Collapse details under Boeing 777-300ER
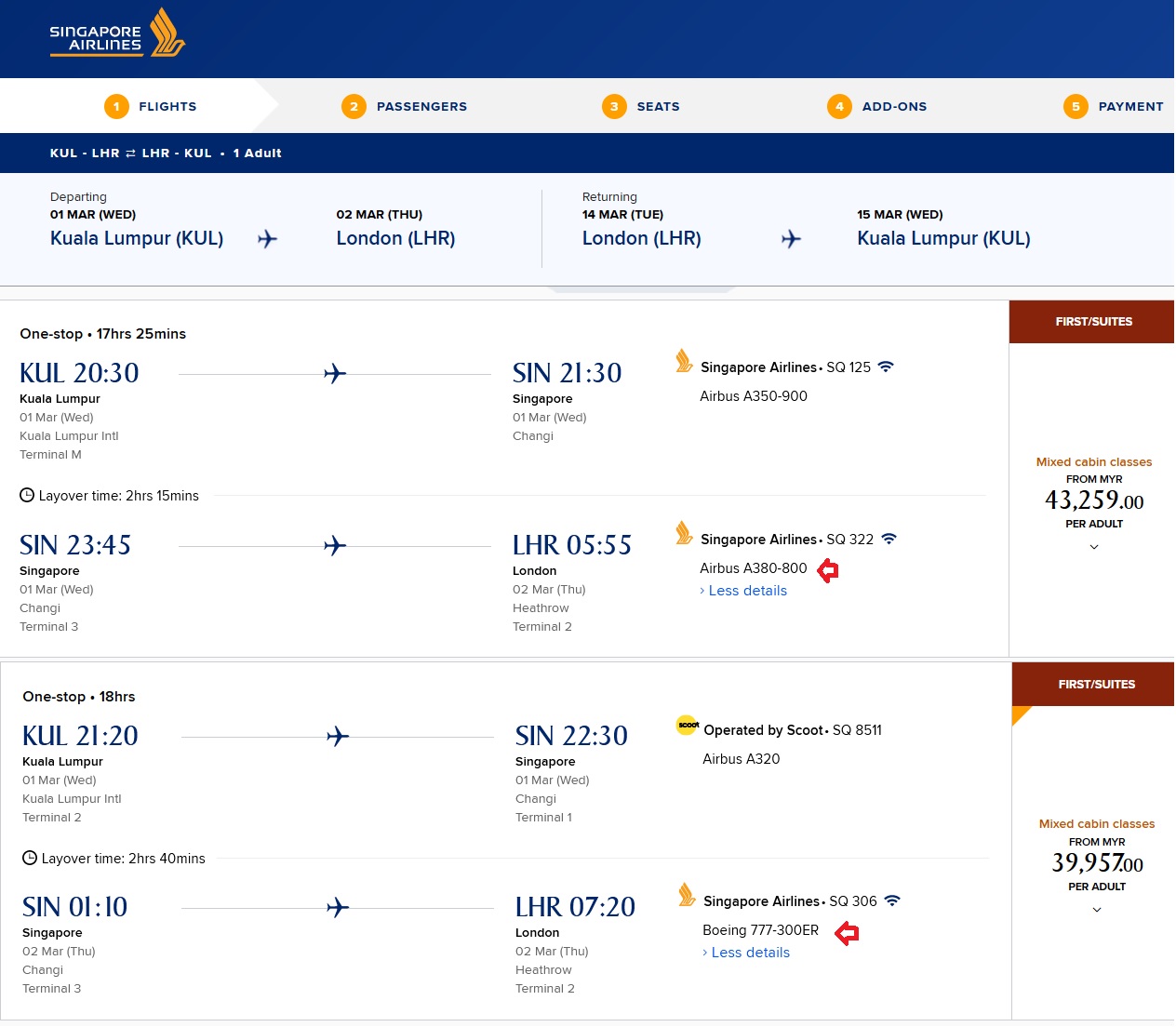The width and height of the screenshot is (1176, 1027). click(750, 953)
